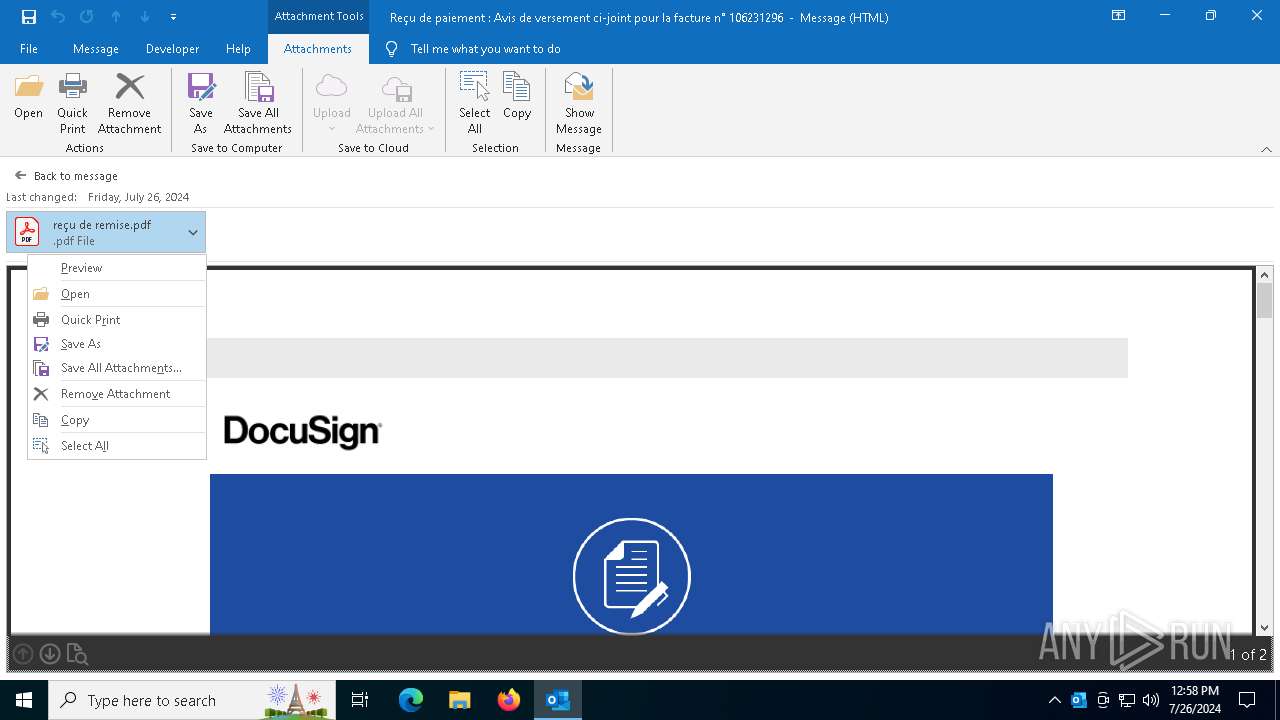Open Customize Quick Access Toolbar dropdown
1280x720 pixels.
tap(173, 17)
